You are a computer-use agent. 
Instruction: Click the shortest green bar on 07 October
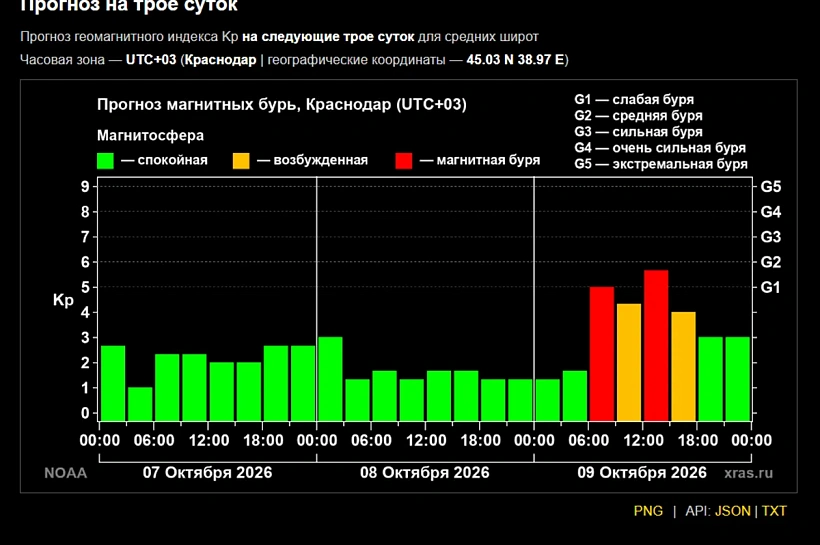click(140, 404)
